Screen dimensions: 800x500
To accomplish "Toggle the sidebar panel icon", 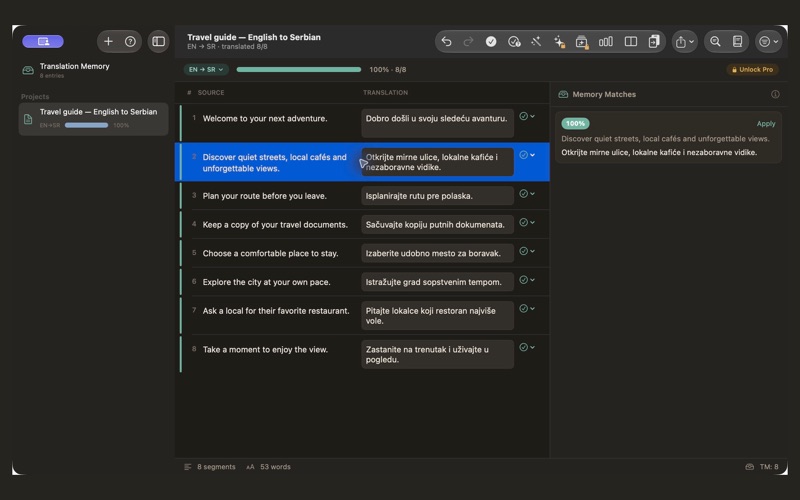I will [x=159, y=41].
